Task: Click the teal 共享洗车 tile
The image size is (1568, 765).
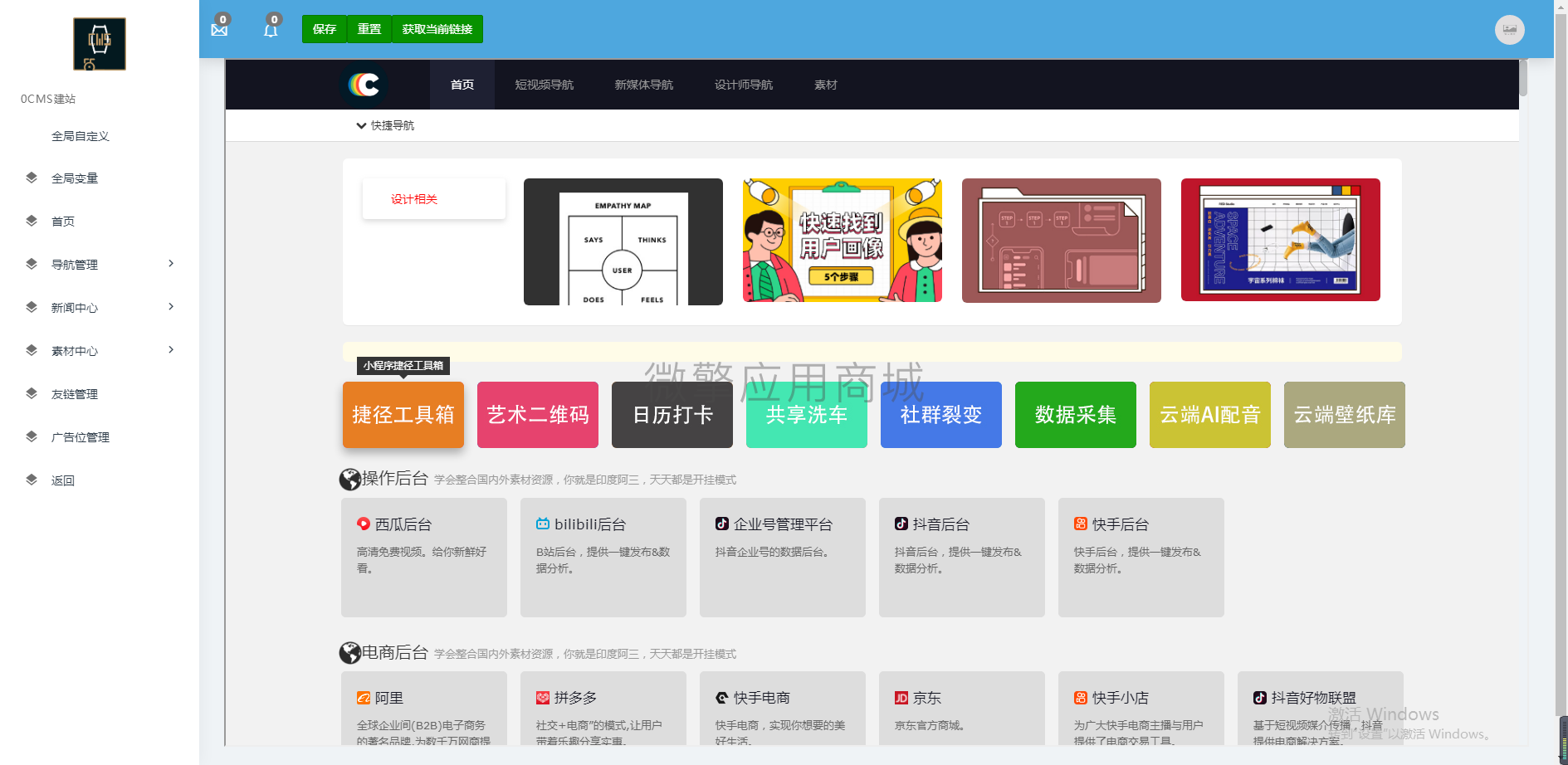Action: click(x=807, y=415)
